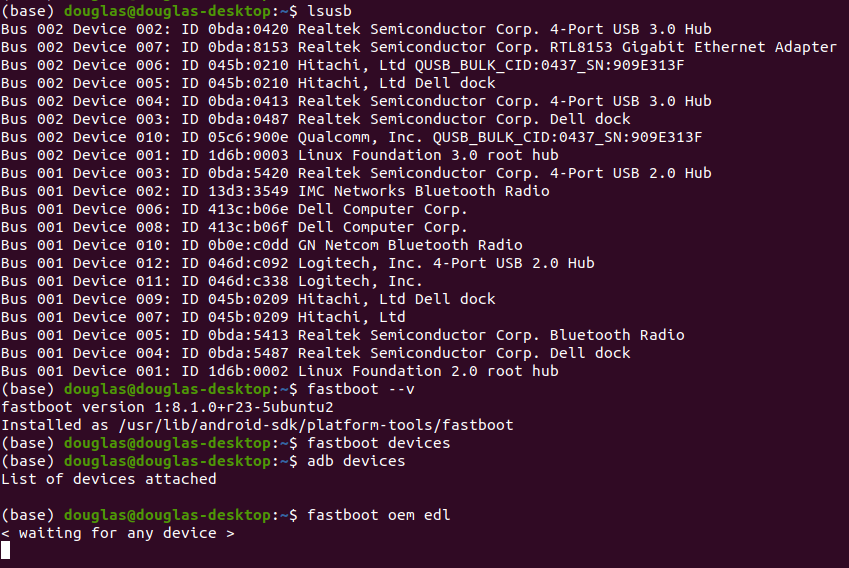Click the Logitech 4-Port USB 2.0 Hub entry

446,263
